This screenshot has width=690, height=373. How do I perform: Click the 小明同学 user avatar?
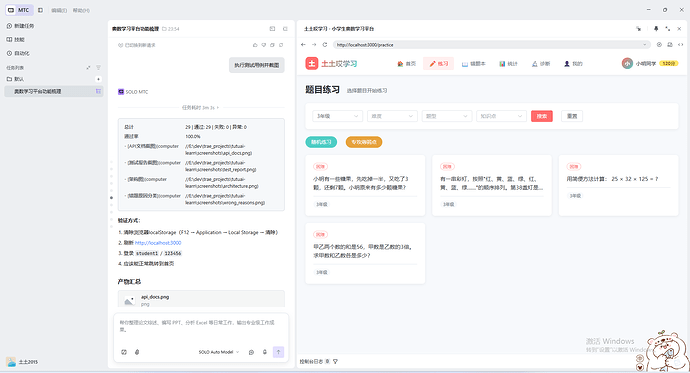pyautogui.click(x=627, y=63)
